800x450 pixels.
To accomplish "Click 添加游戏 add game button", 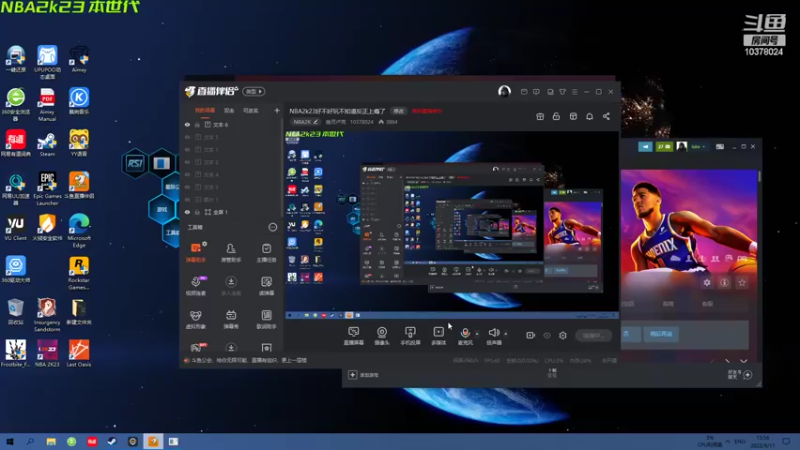I will click(364, 375).
